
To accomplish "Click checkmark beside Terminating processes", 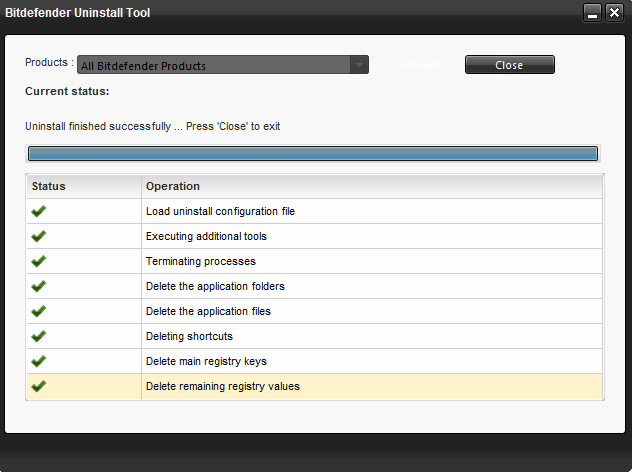I will (x=39, y=261).
